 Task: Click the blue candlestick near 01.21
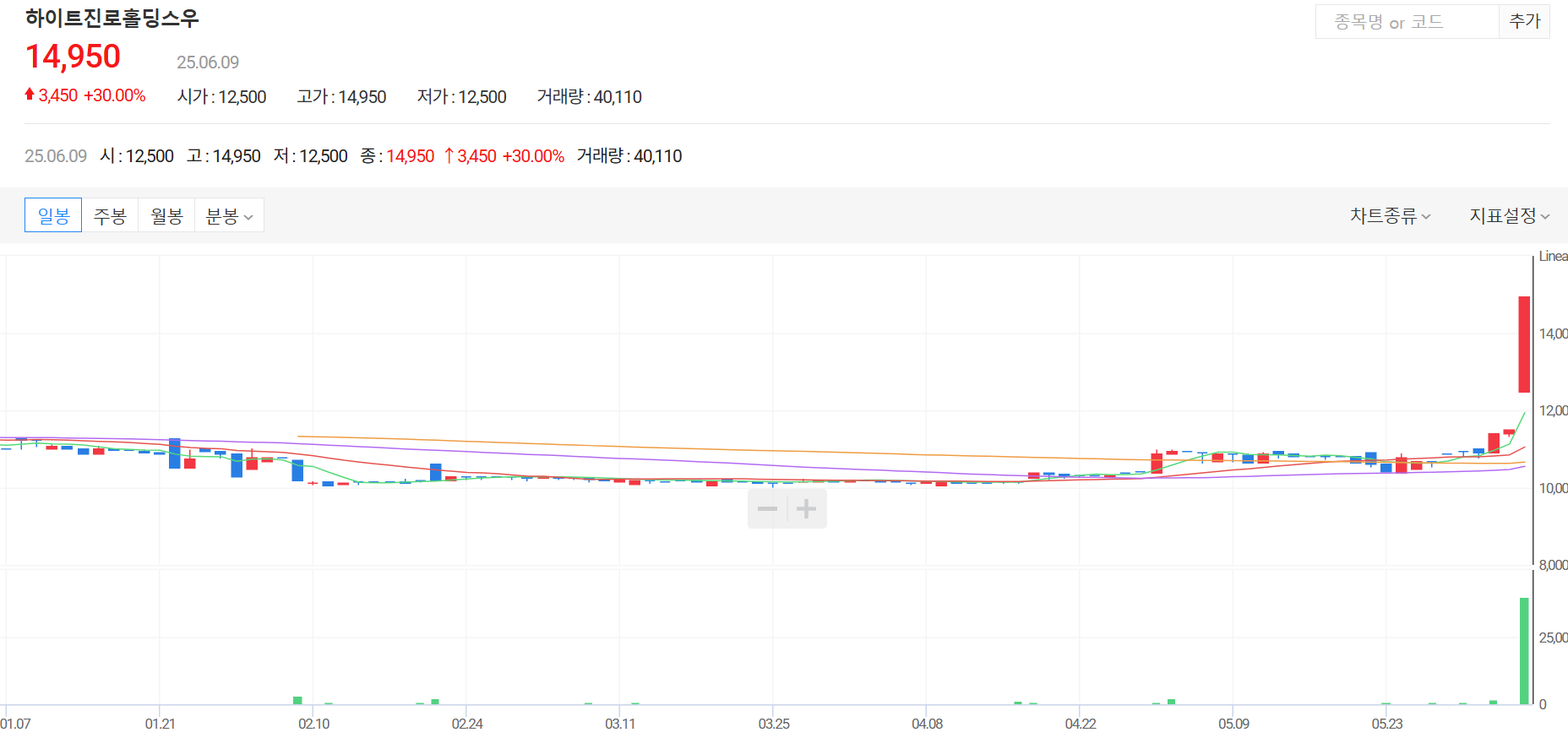tap(175, 453)
